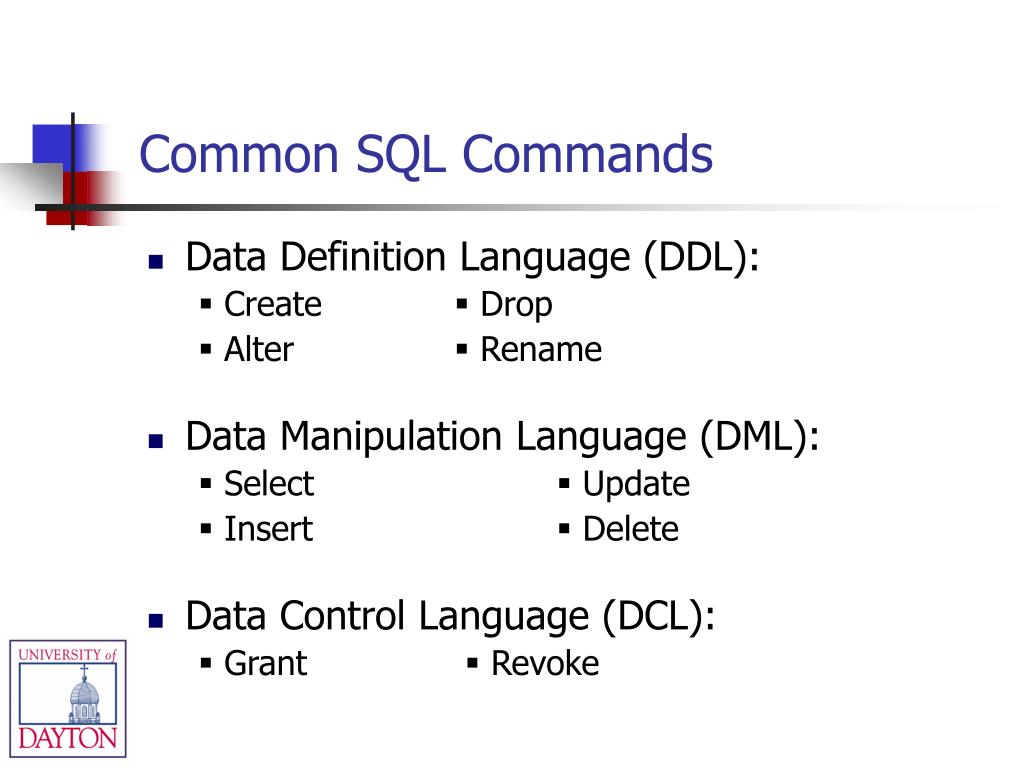Viewport: 1024px width, 768px height.
Task: Click the Alter command text
Action: (x=259, y=349)
